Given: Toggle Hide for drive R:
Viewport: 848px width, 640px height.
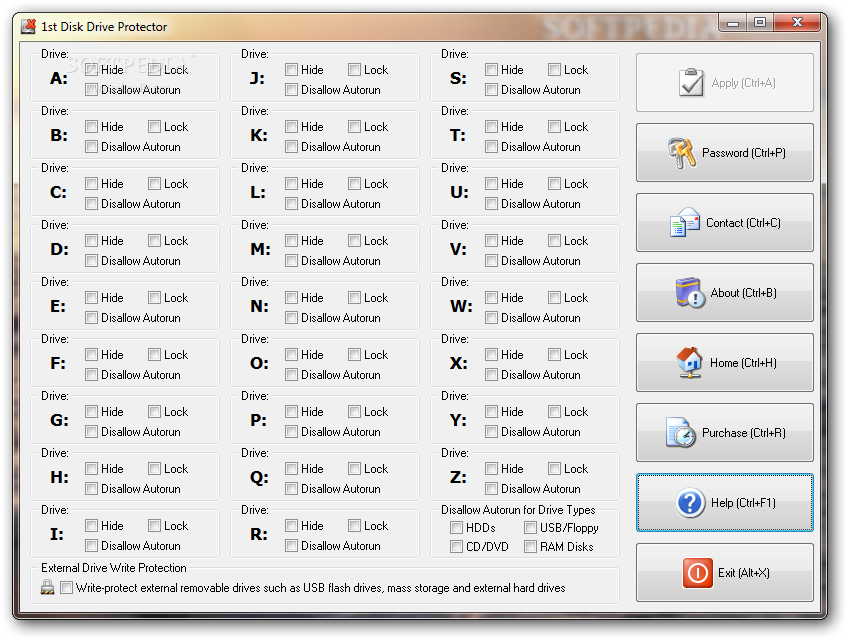Looking at the screenshot, I should pyautogui.click(x=292, y=526).
